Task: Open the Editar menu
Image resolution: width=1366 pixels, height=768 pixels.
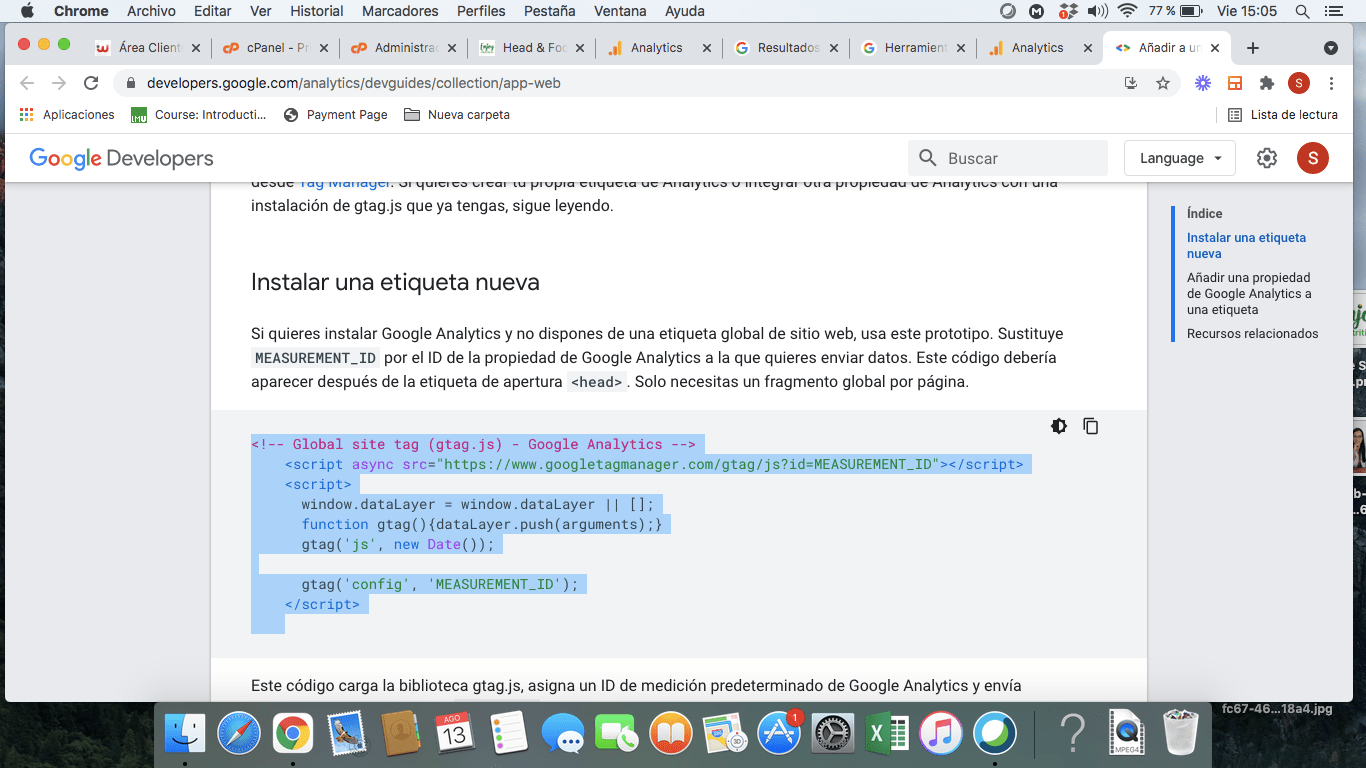Action: 212,11
